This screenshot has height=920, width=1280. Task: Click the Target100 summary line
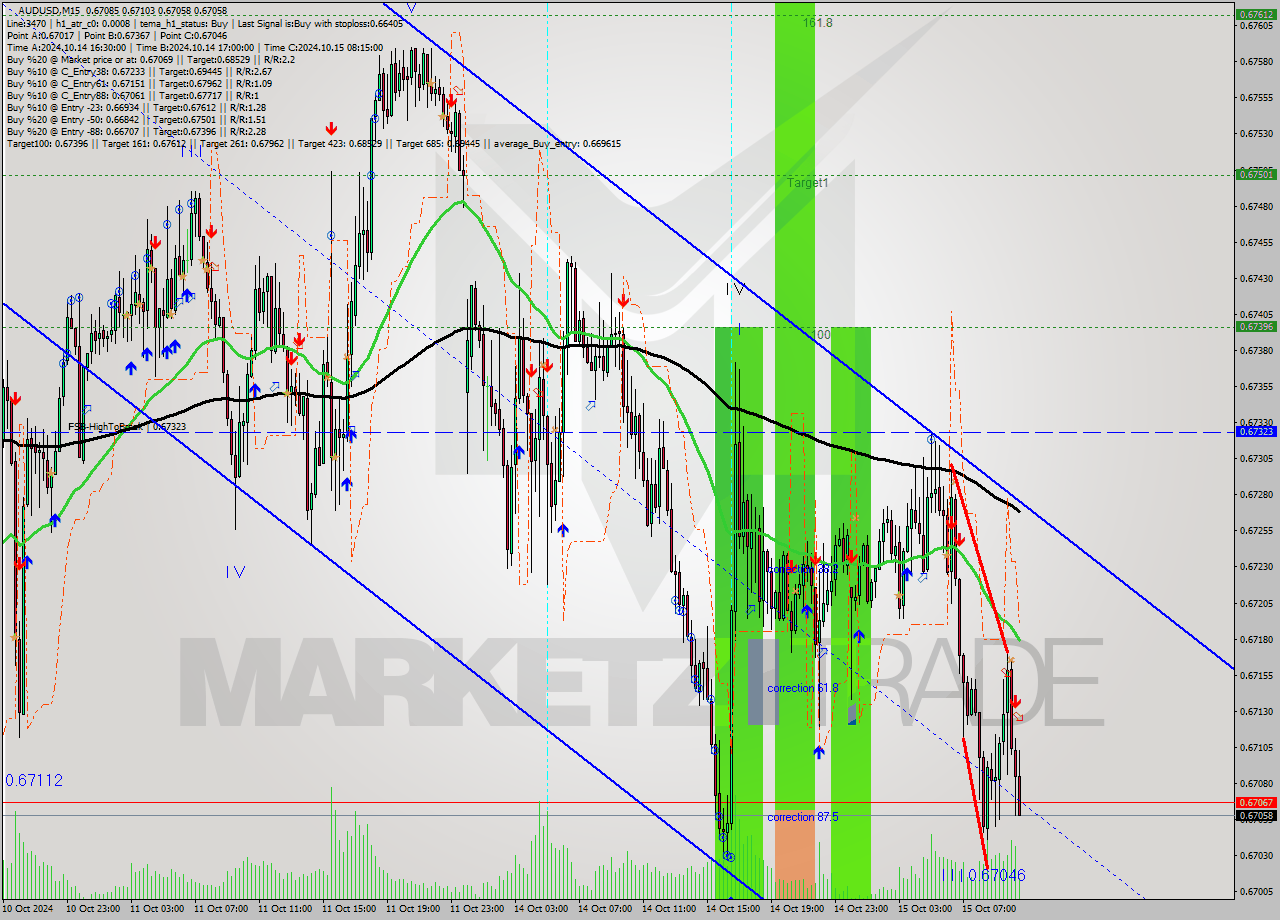click(313, 143)
